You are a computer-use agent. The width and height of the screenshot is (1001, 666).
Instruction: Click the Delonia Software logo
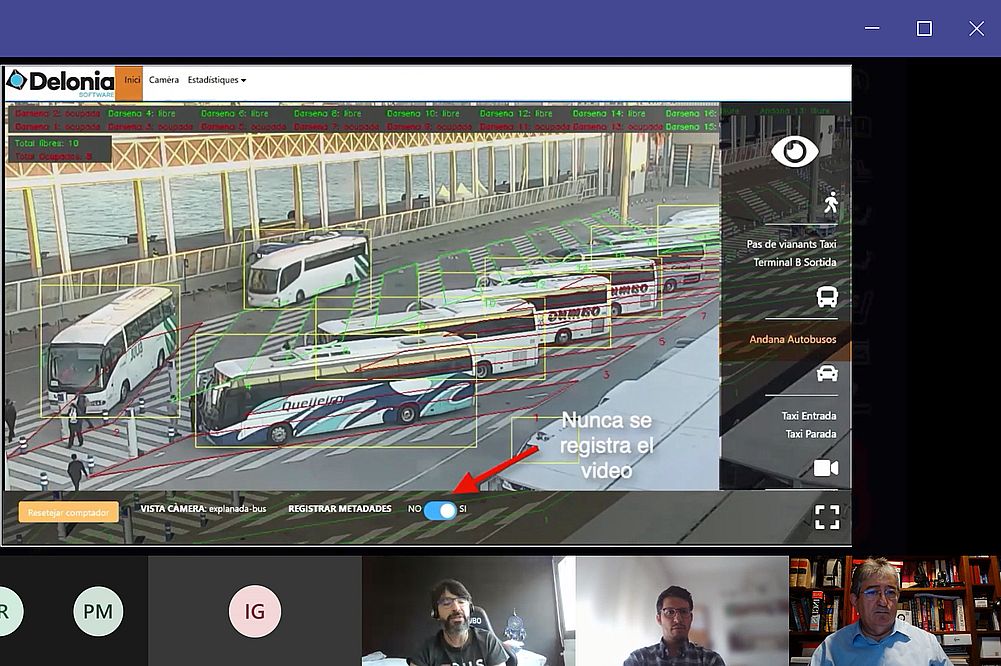[60, 83]
